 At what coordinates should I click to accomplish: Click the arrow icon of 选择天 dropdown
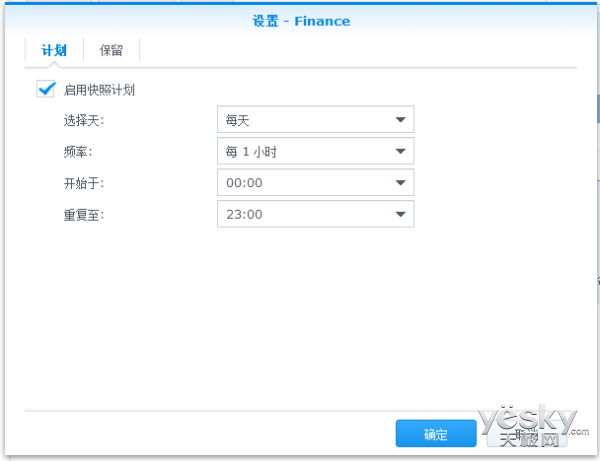(400, 120)
